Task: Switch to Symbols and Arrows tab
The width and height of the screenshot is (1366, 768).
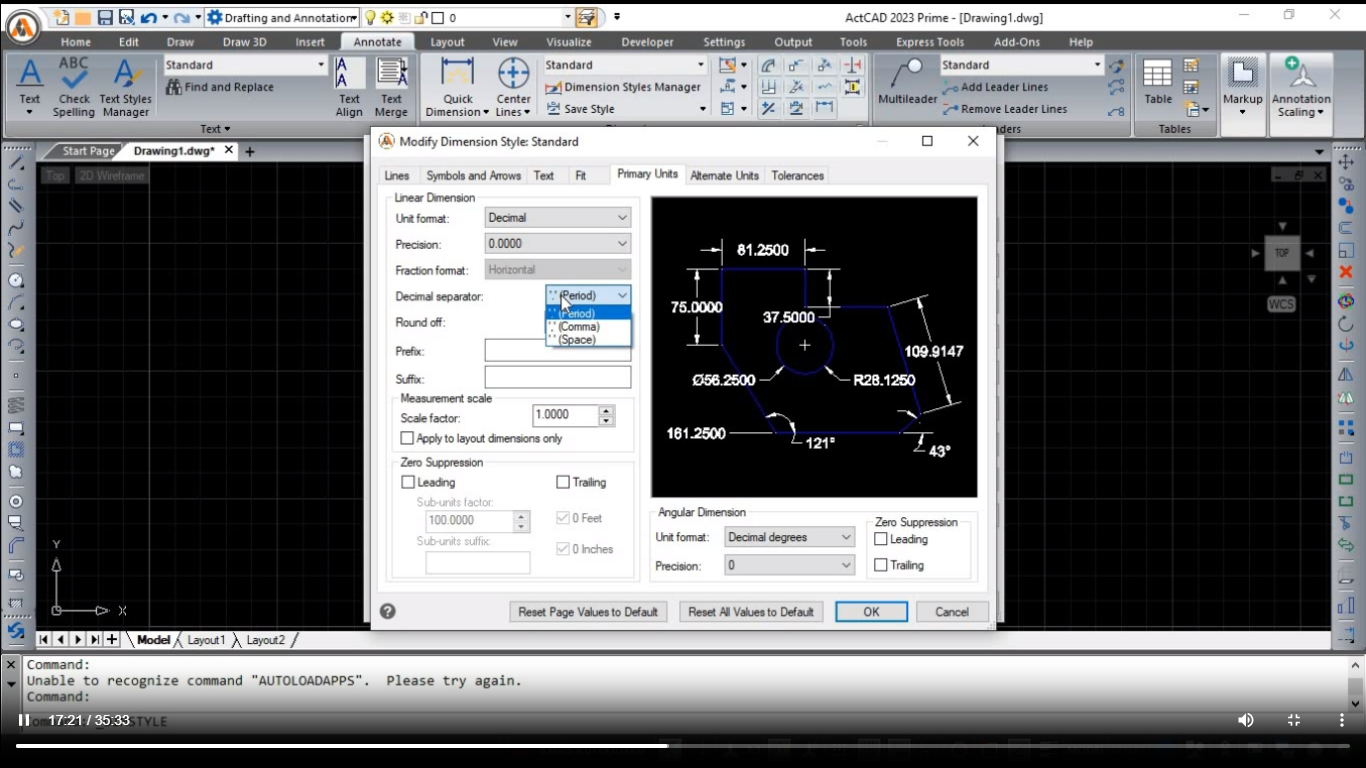Action: point(473,175)
